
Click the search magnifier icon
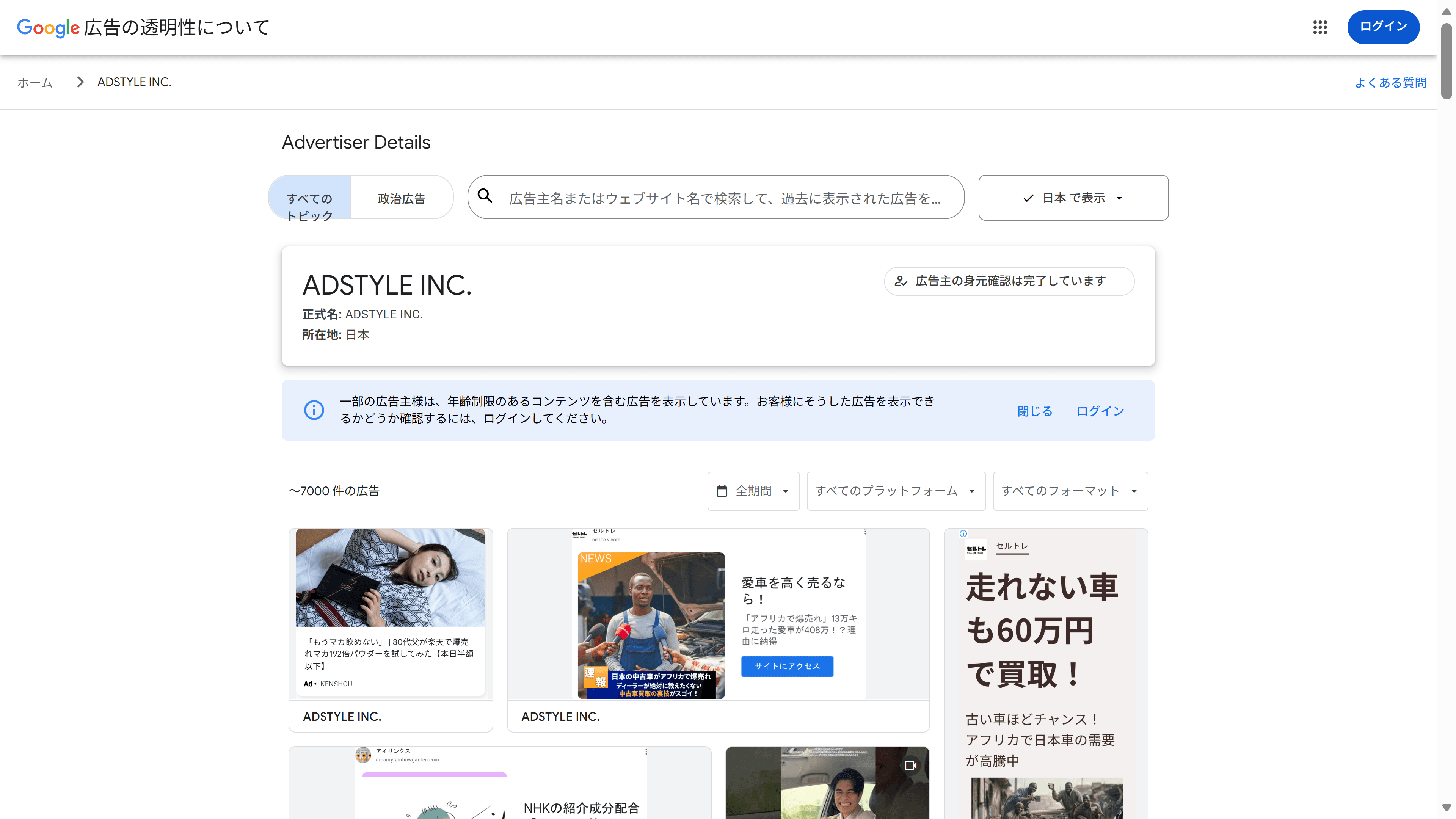coord(485,196)
